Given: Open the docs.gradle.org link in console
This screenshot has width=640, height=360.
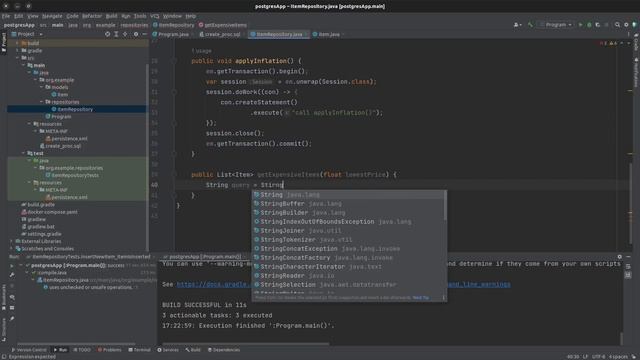Looking at the screenshot, I should click(x=214, y=284).
